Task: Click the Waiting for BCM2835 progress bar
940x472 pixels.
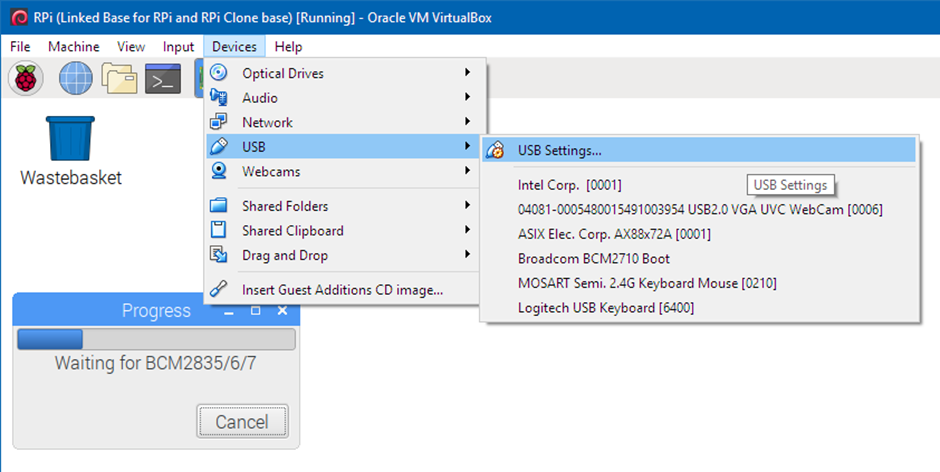Action: [x=156, y=340]
